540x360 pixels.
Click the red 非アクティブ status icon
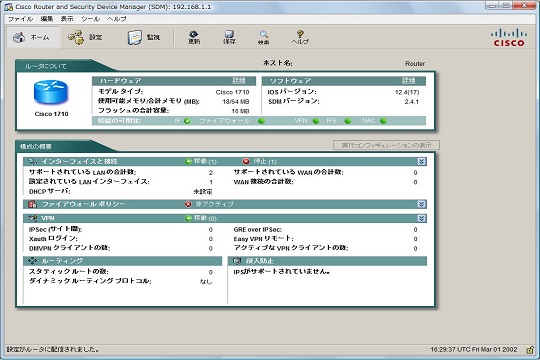click(x=188, y=204)
